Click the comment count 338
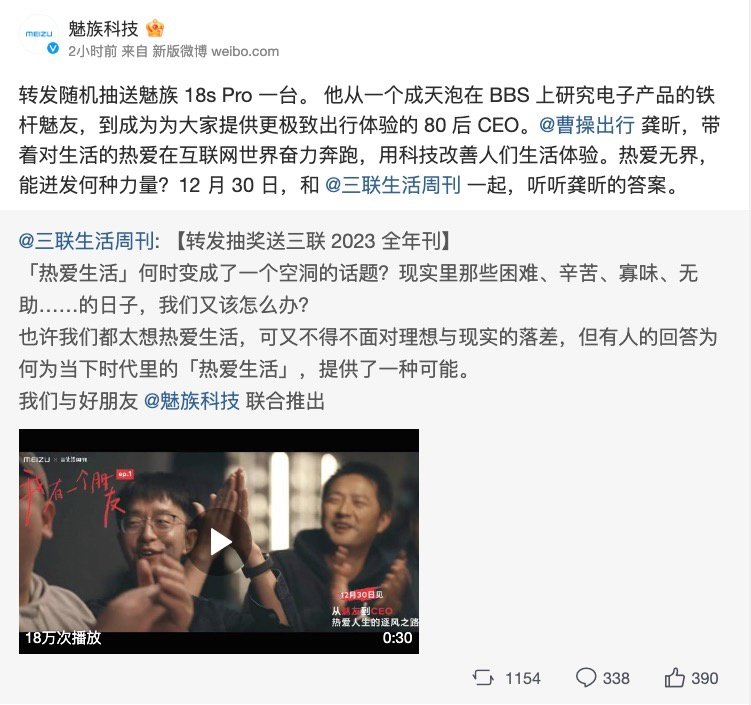Image resolution: width=751 pixels, height=705 pixels. pyautogui.click(x=616, y=678)
